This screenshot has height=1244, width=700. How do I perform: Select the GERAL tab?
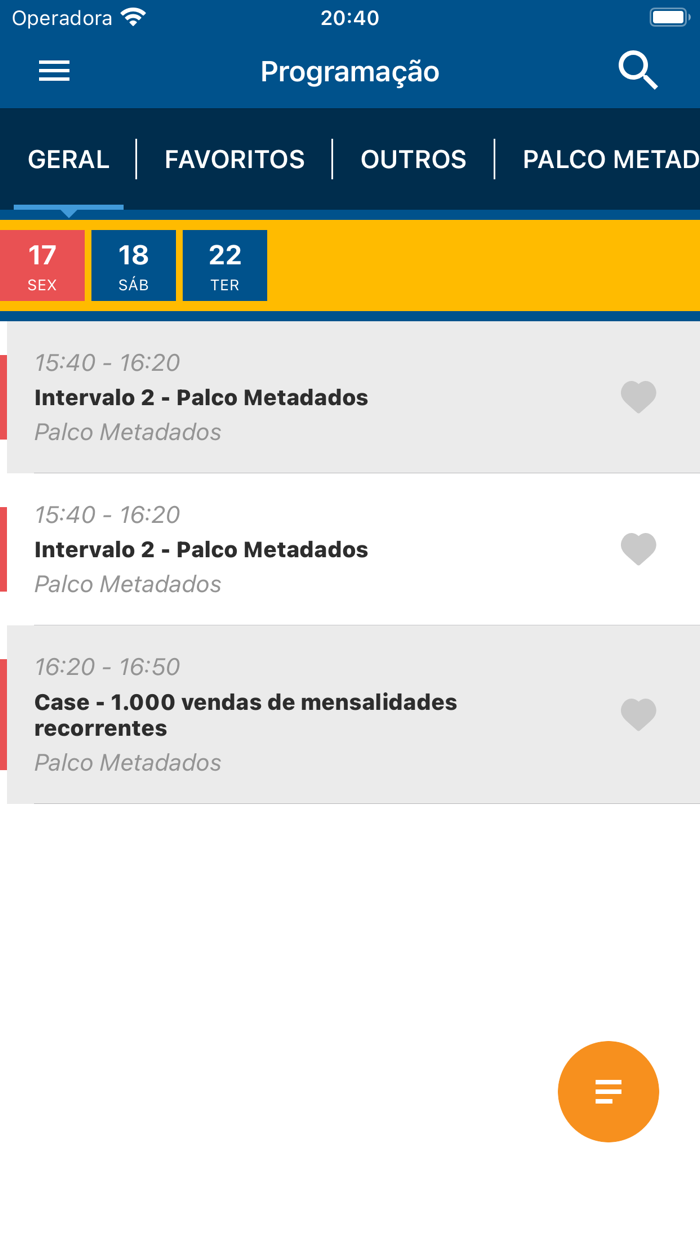[68, 159]
